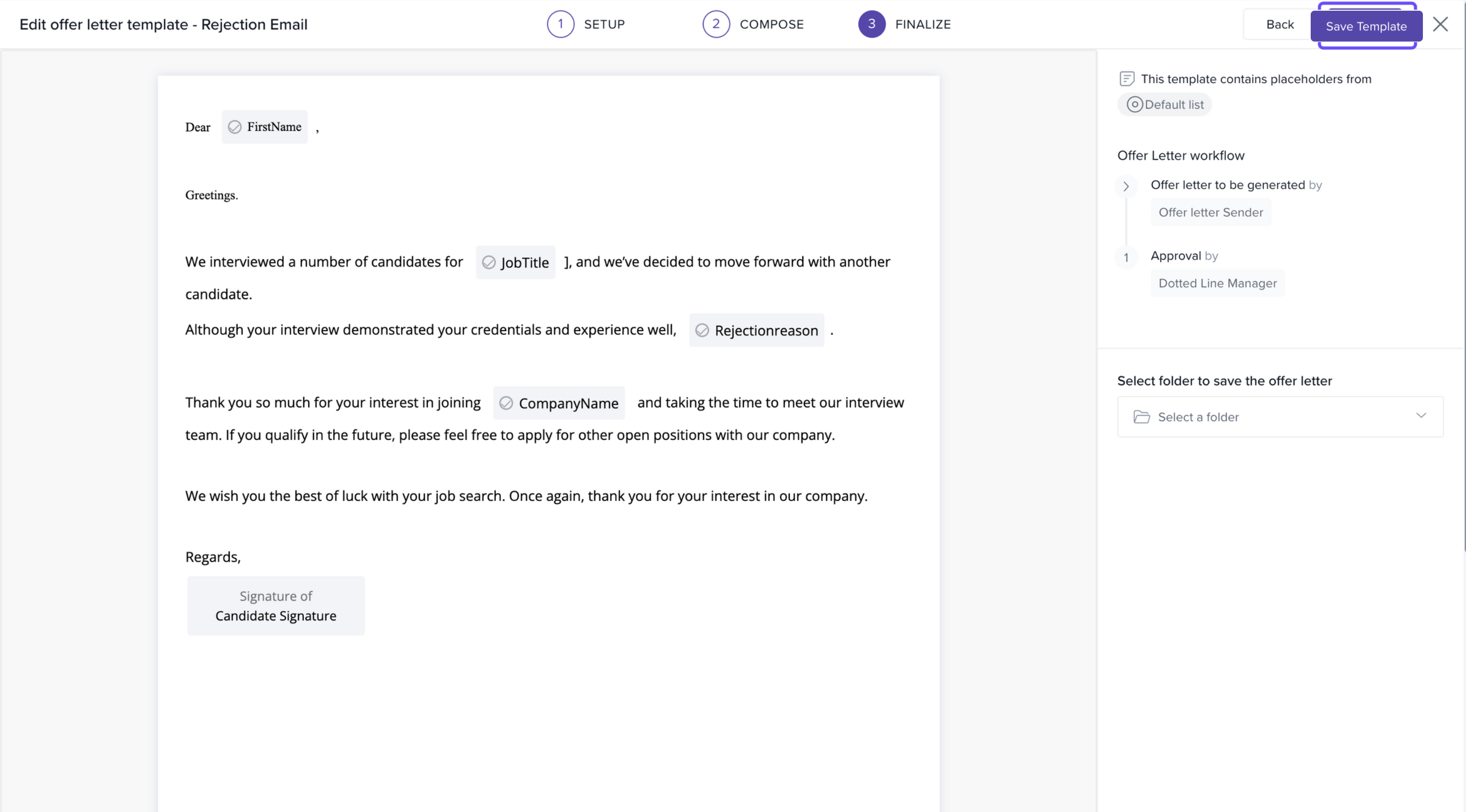The image size is (1466, 812).
Task: Click the Rejectionreason placeholder check icon
Action: click(x=702, y=331)
